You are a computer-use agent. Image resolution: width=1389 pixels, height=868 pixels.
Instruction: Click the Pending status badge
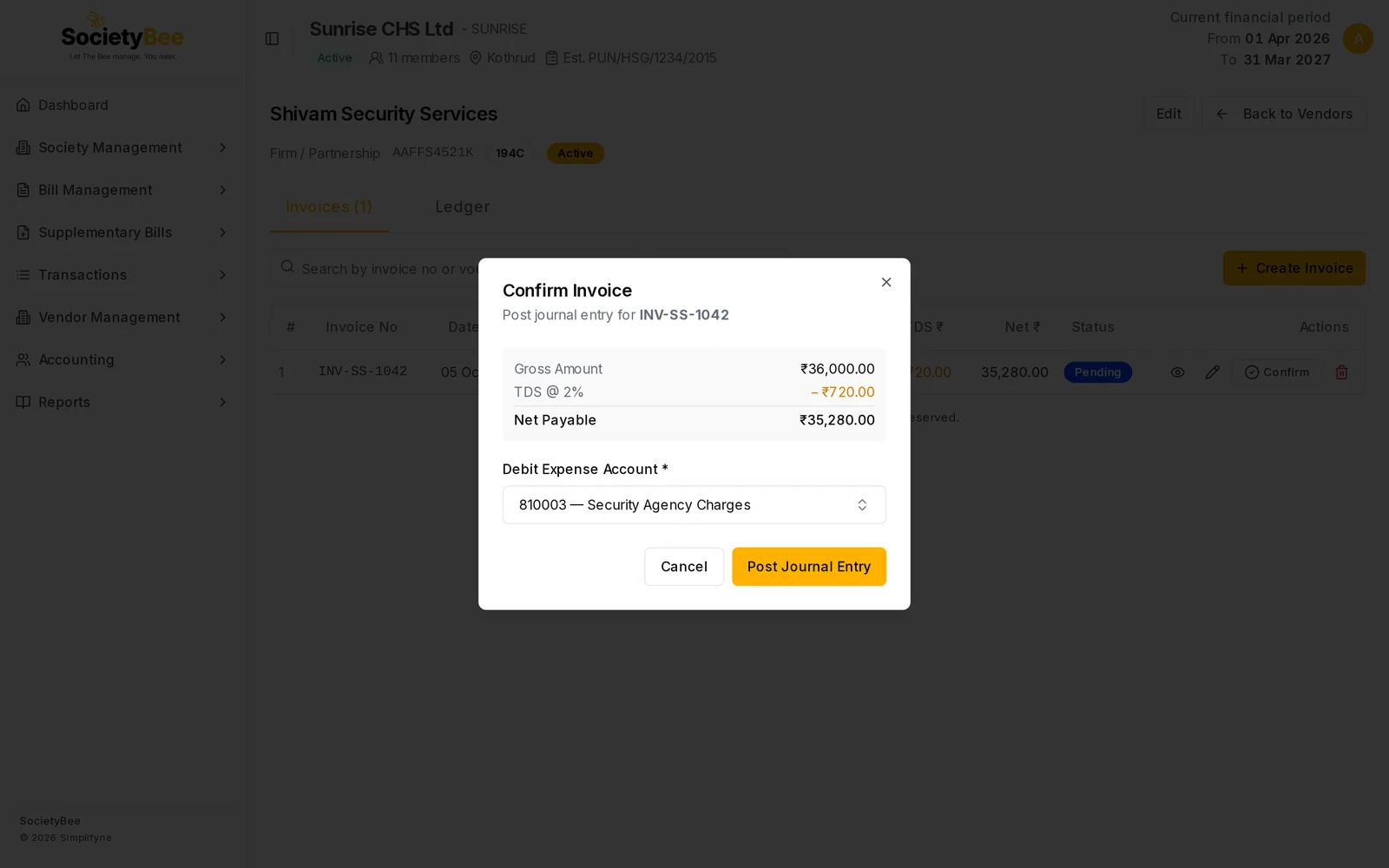point(1097,372)
